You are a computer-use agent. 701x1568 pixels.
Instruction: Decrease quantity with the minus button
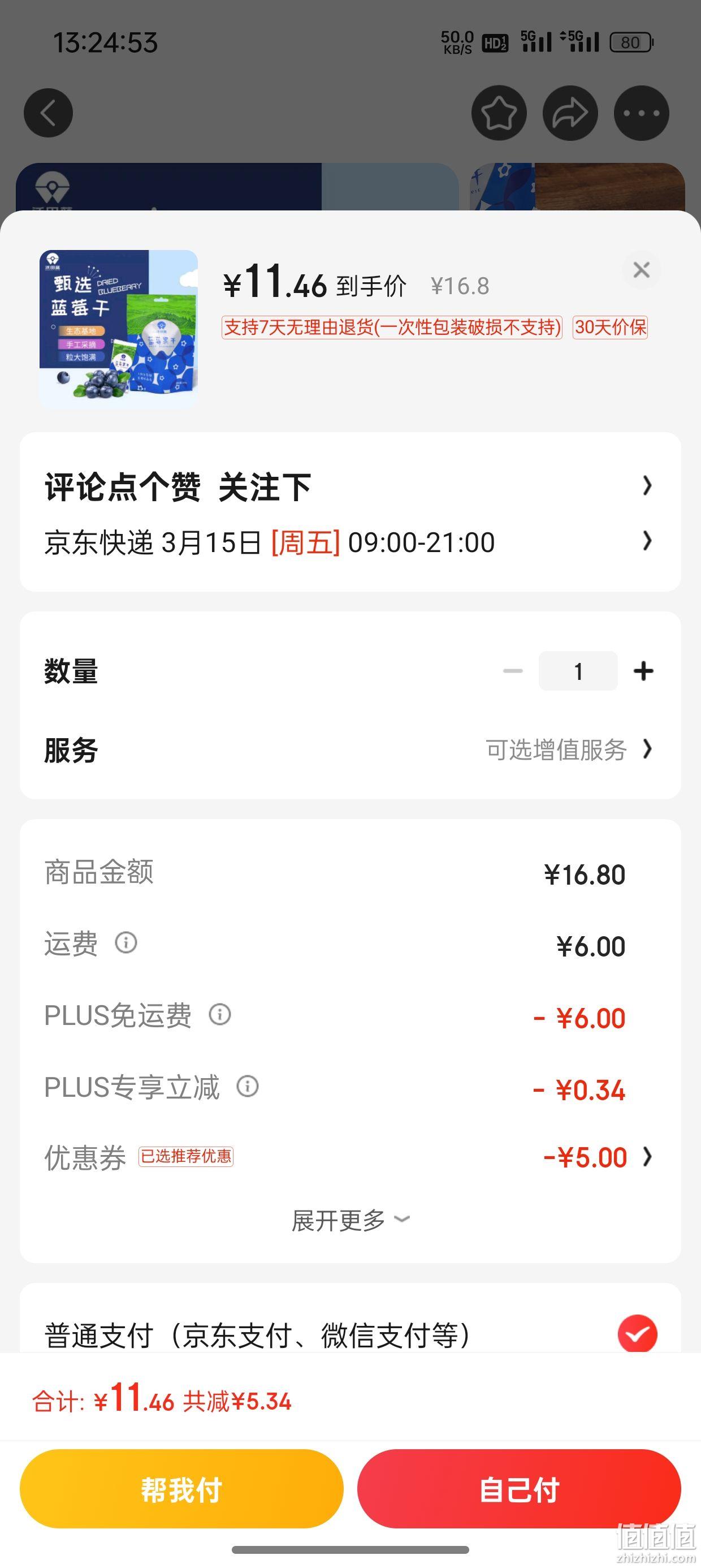[x=513, y=671]
